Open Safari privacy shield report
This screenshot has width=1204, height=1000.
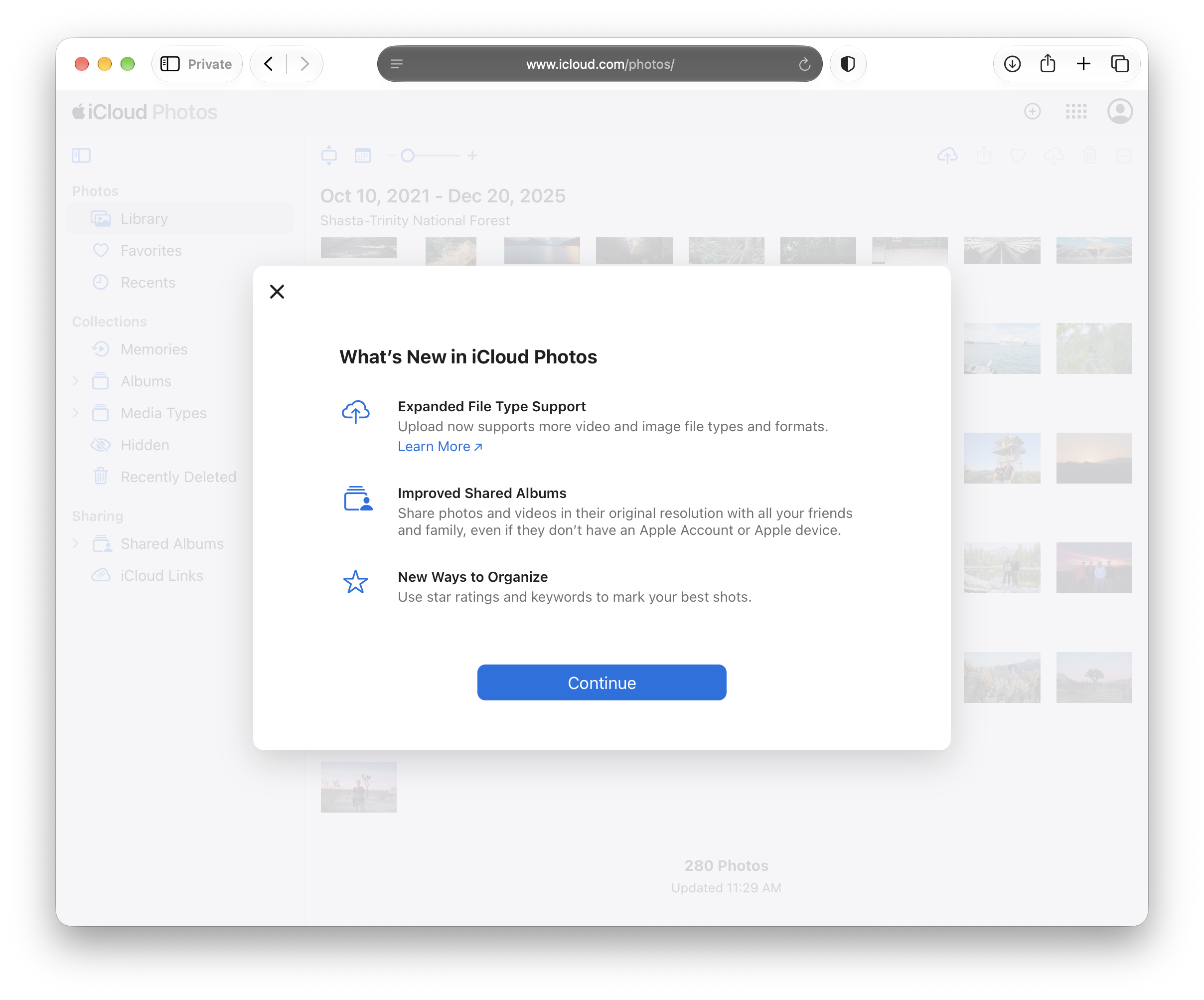[847, 64]
